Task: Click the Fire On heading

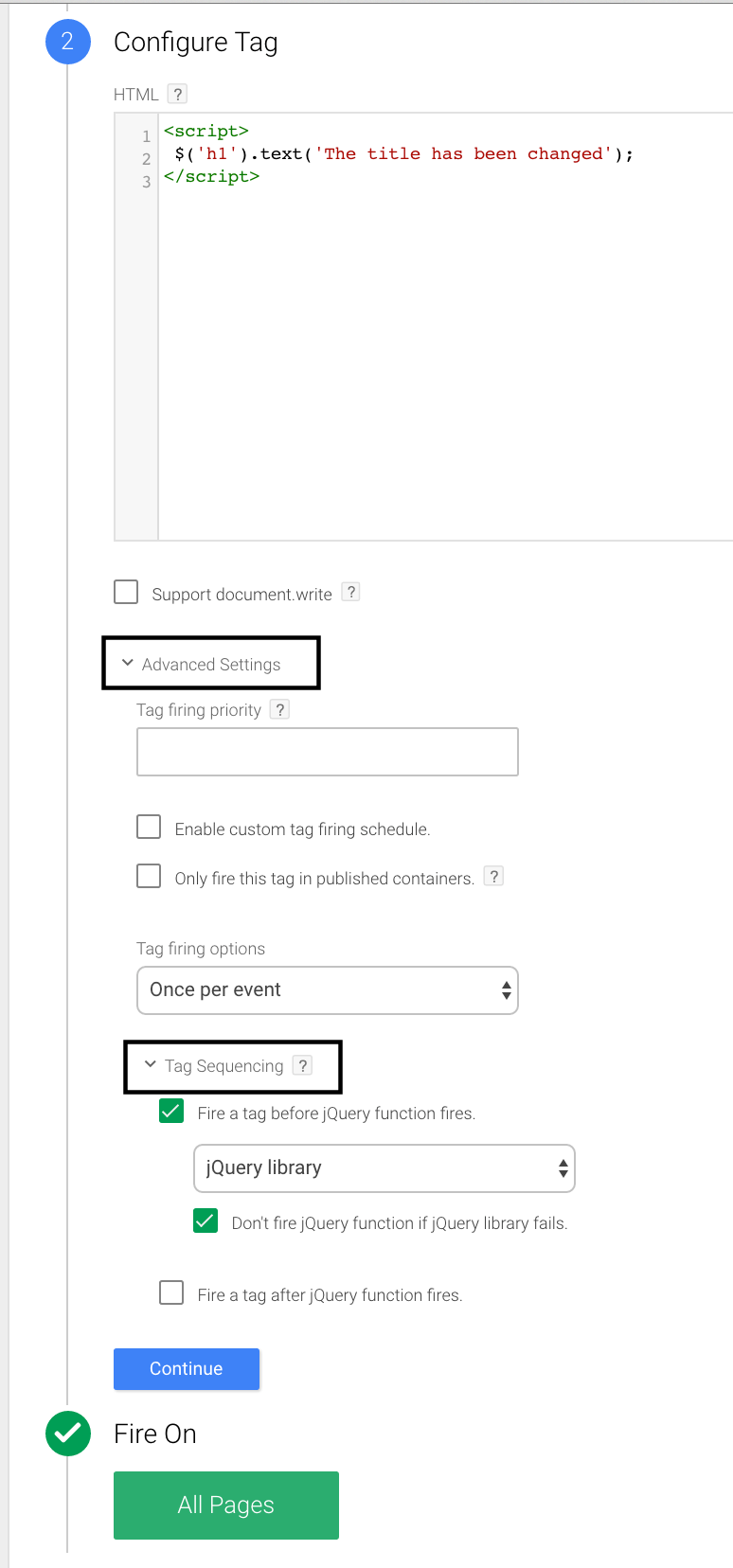Action: pyautogui.click(x=155, y=1434)
